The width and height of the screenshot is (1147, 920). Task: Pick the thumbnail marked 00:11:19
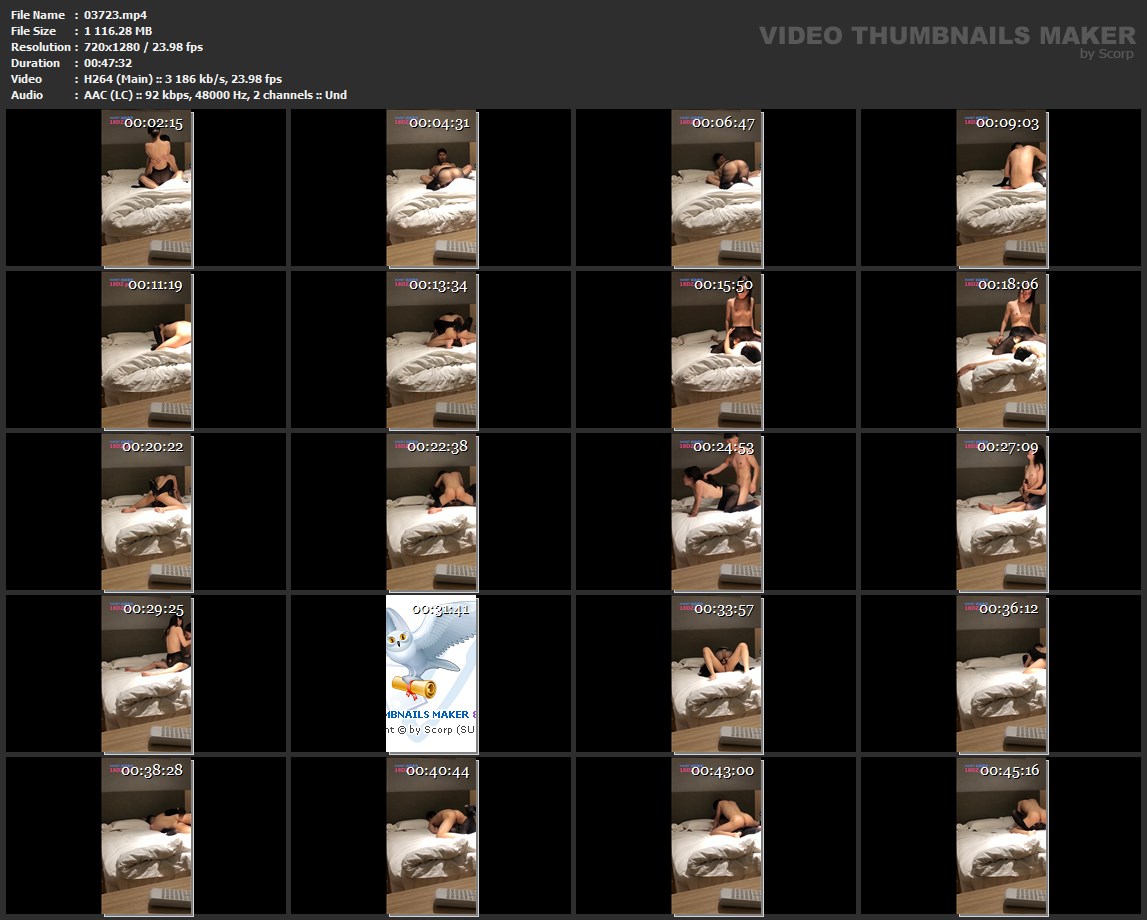[146, 350]
